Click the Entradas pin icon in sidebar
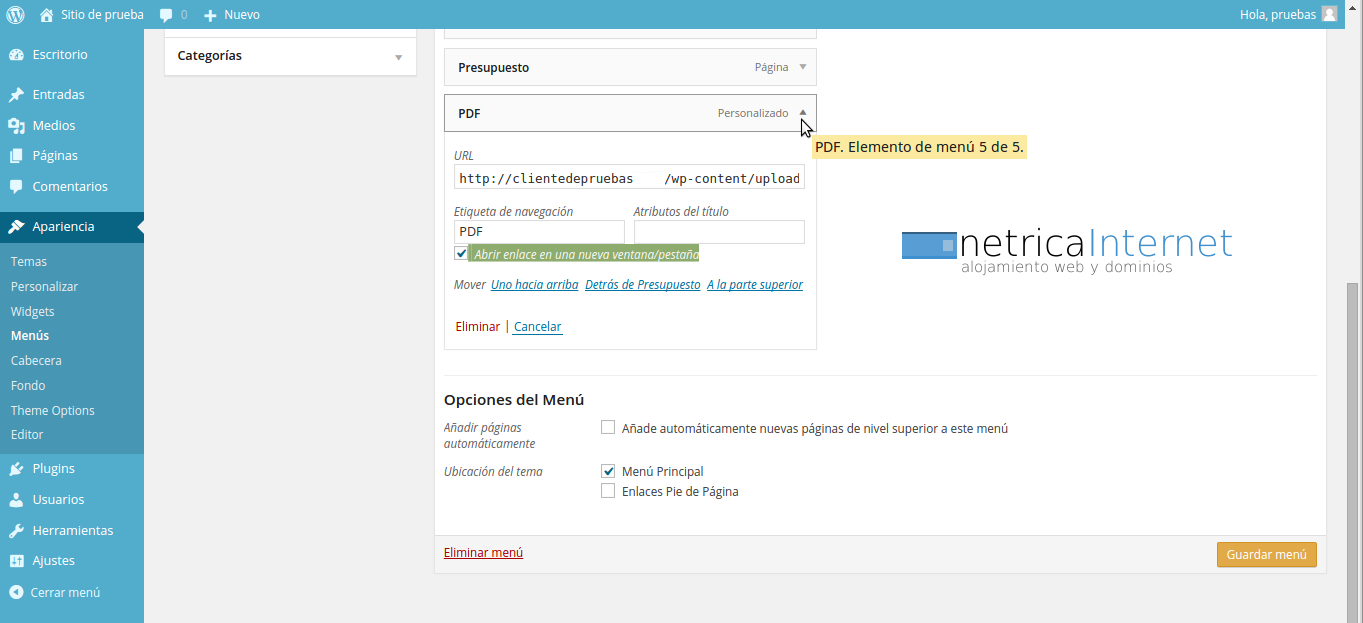The height and width of the screenshot is (623, 1363). tap(16, 95)
